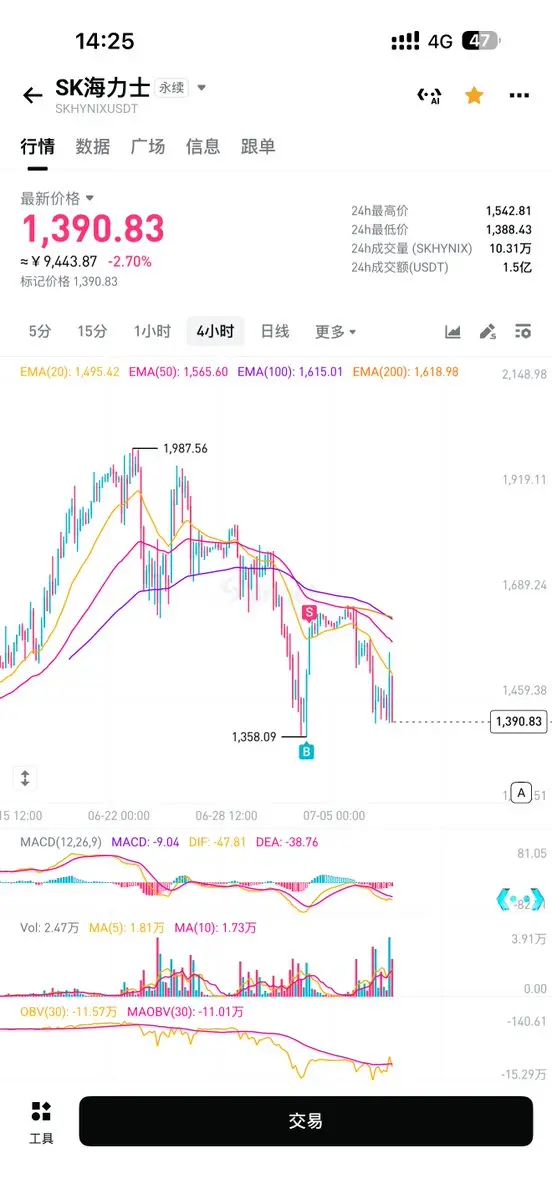Tap the black 交易 trade button
This screenshot has width=552, height=1199.
306,1121
